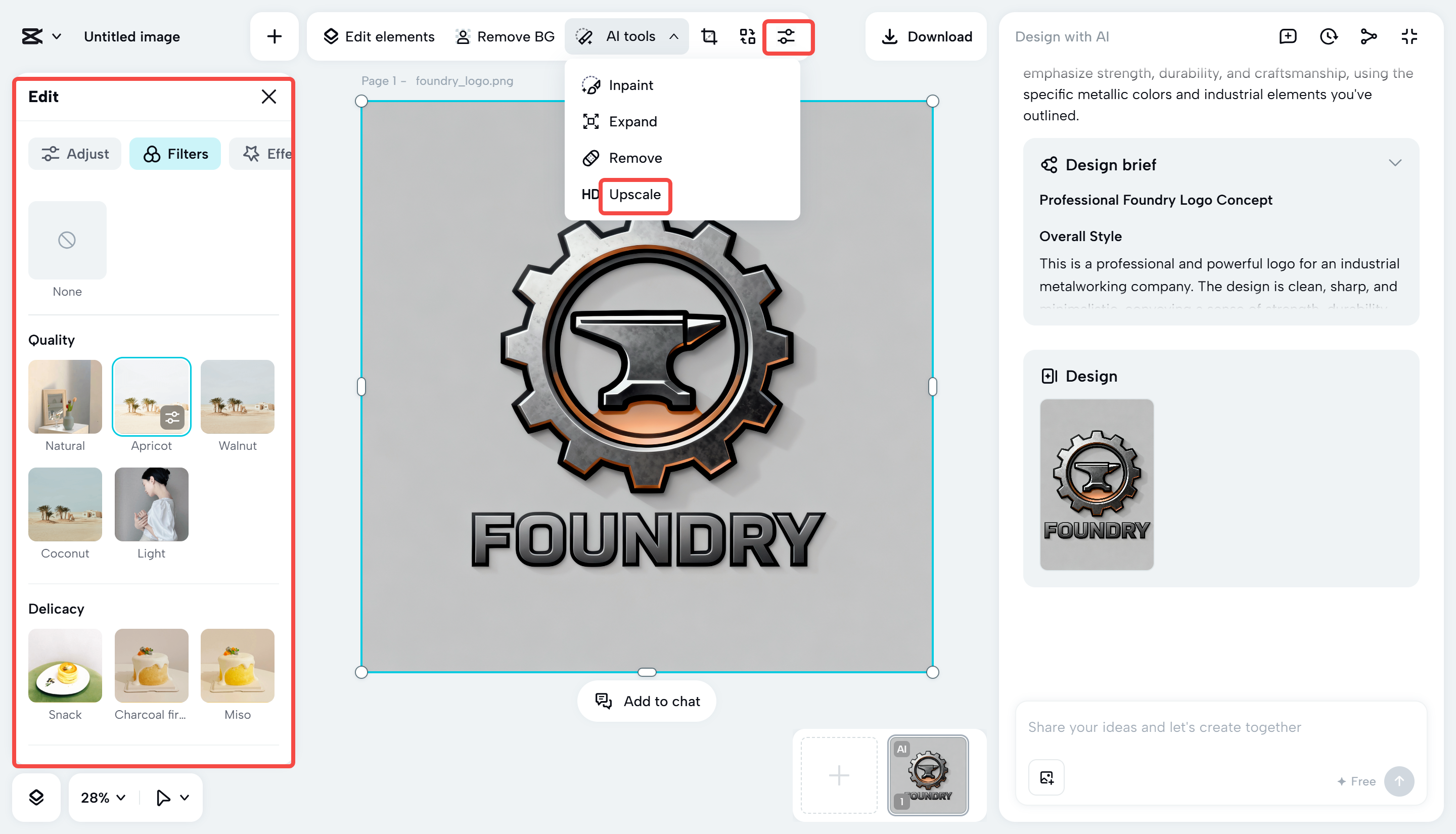Click the upload image icon in chat box
This screenshot has height=834, width=1456.
(1046, 777)
